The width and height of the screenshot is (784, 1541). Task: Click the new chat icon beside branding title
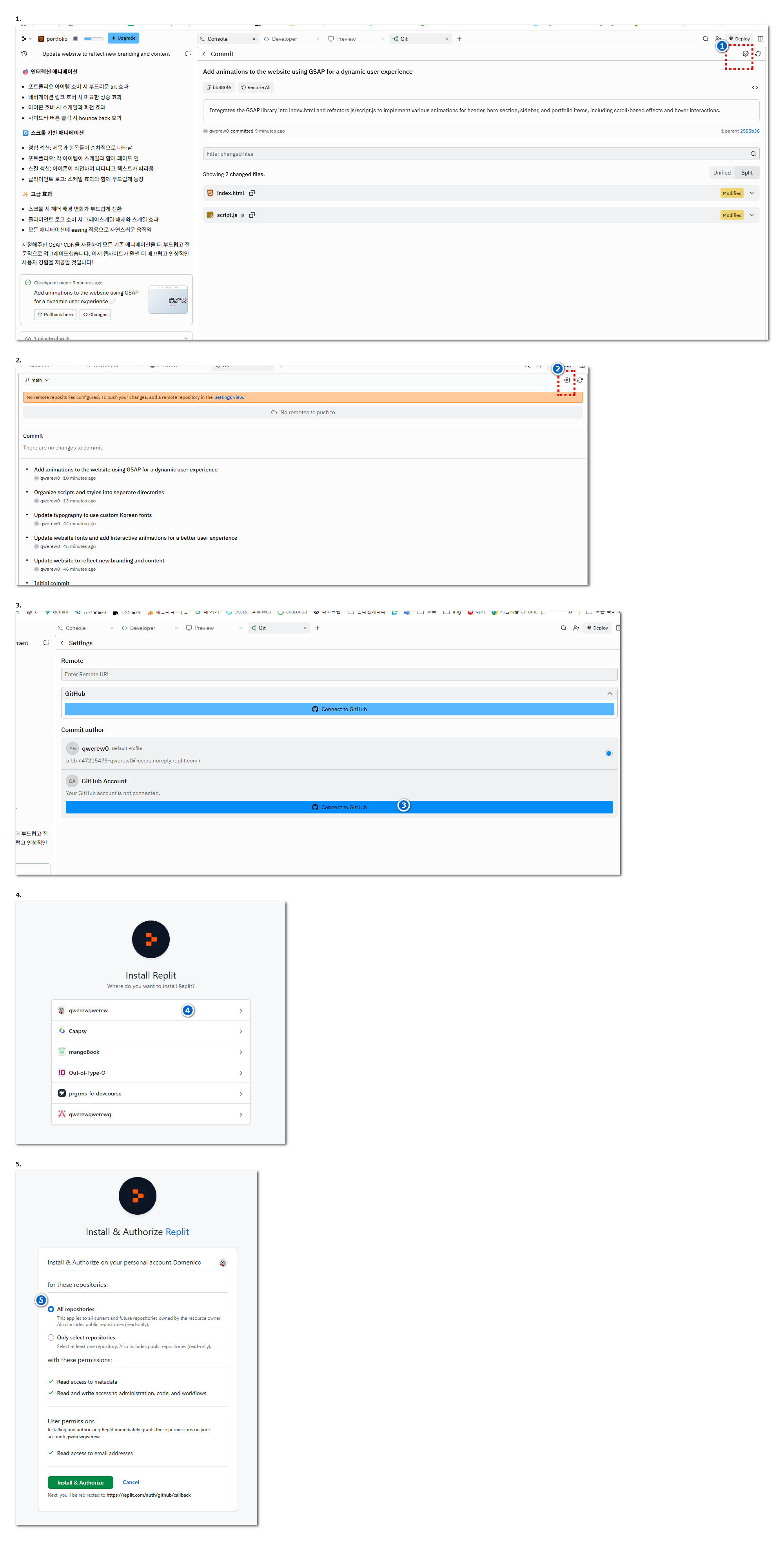188,54
